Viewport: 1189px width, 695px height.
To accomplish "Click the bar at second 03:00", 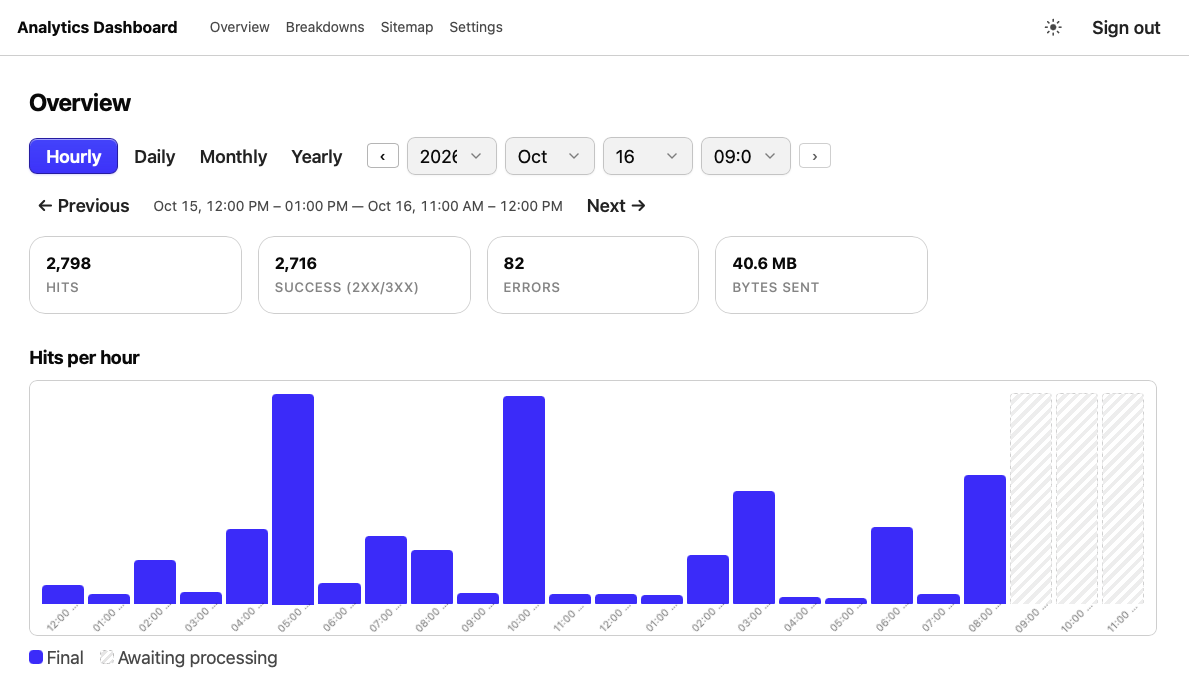I will click(x=754, y=547).
